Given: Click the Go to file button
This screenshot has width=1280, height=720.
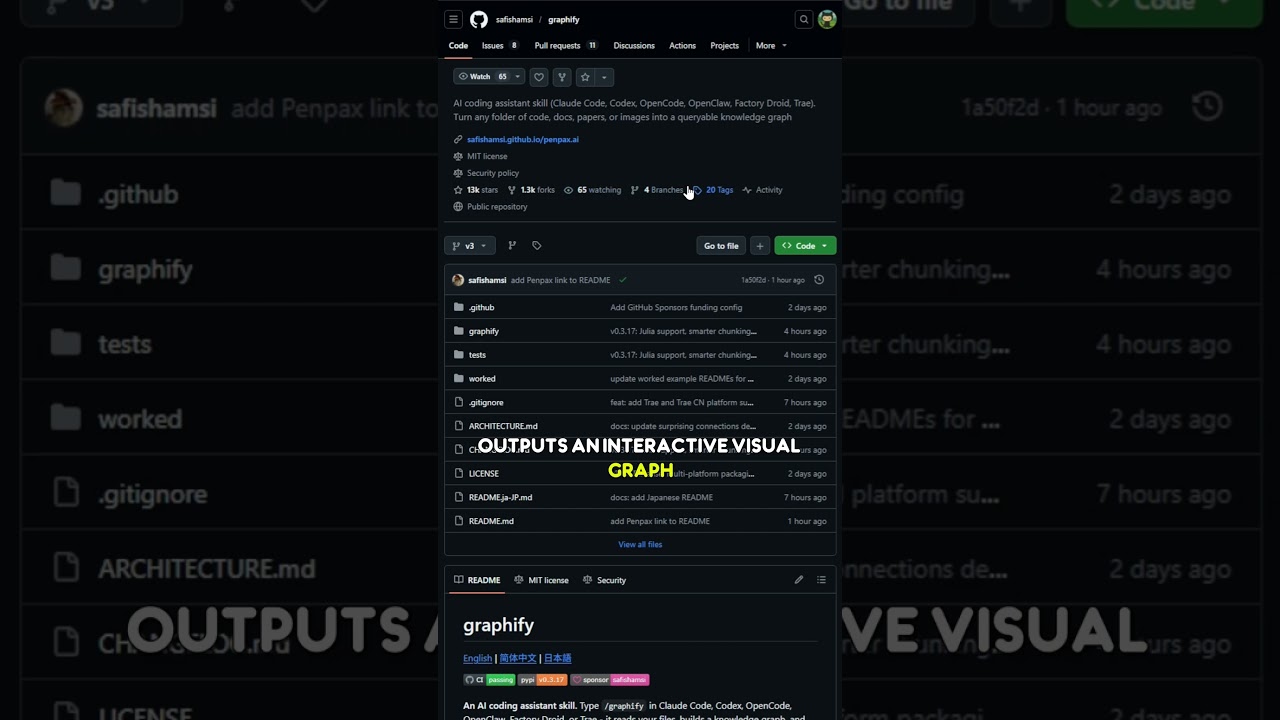Looking at the screenshot, I should click(x=721, y=246).
